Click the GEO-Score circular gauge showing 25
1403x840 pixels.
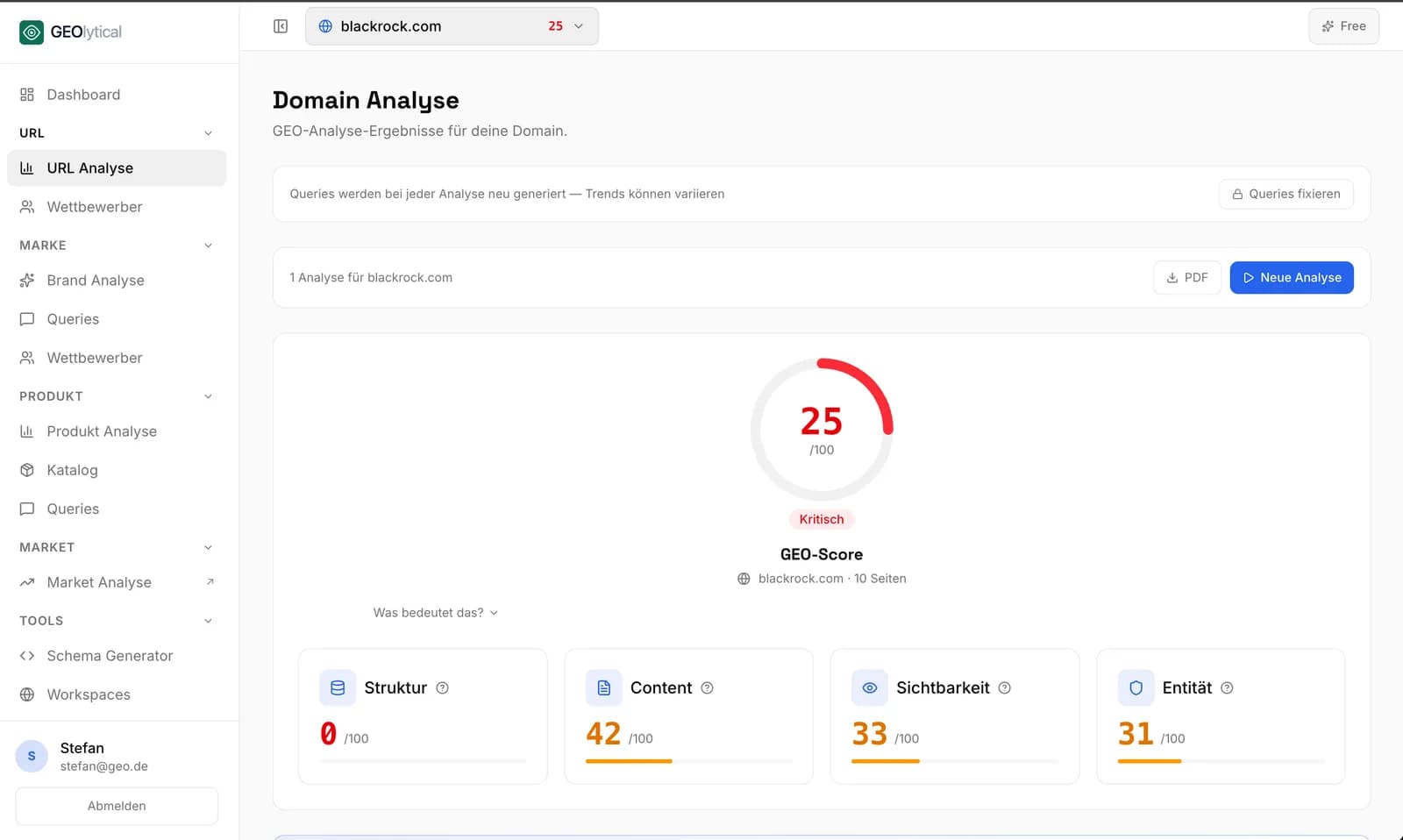(x=822, y=430)
